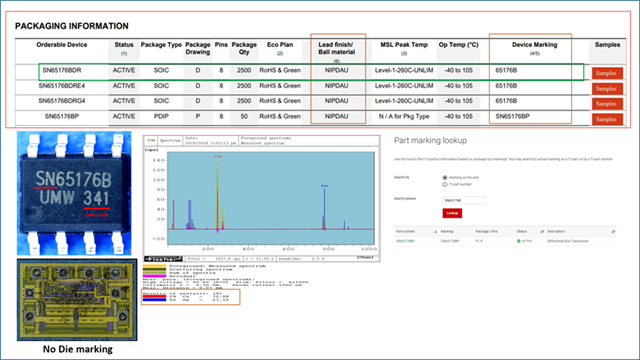Click the sort icon after the Description column
This screenshot has height=360, width=640.
[613, 232]
